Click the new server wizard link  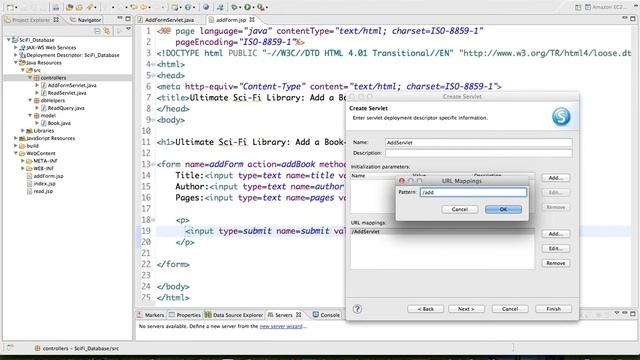click(281, 327)
